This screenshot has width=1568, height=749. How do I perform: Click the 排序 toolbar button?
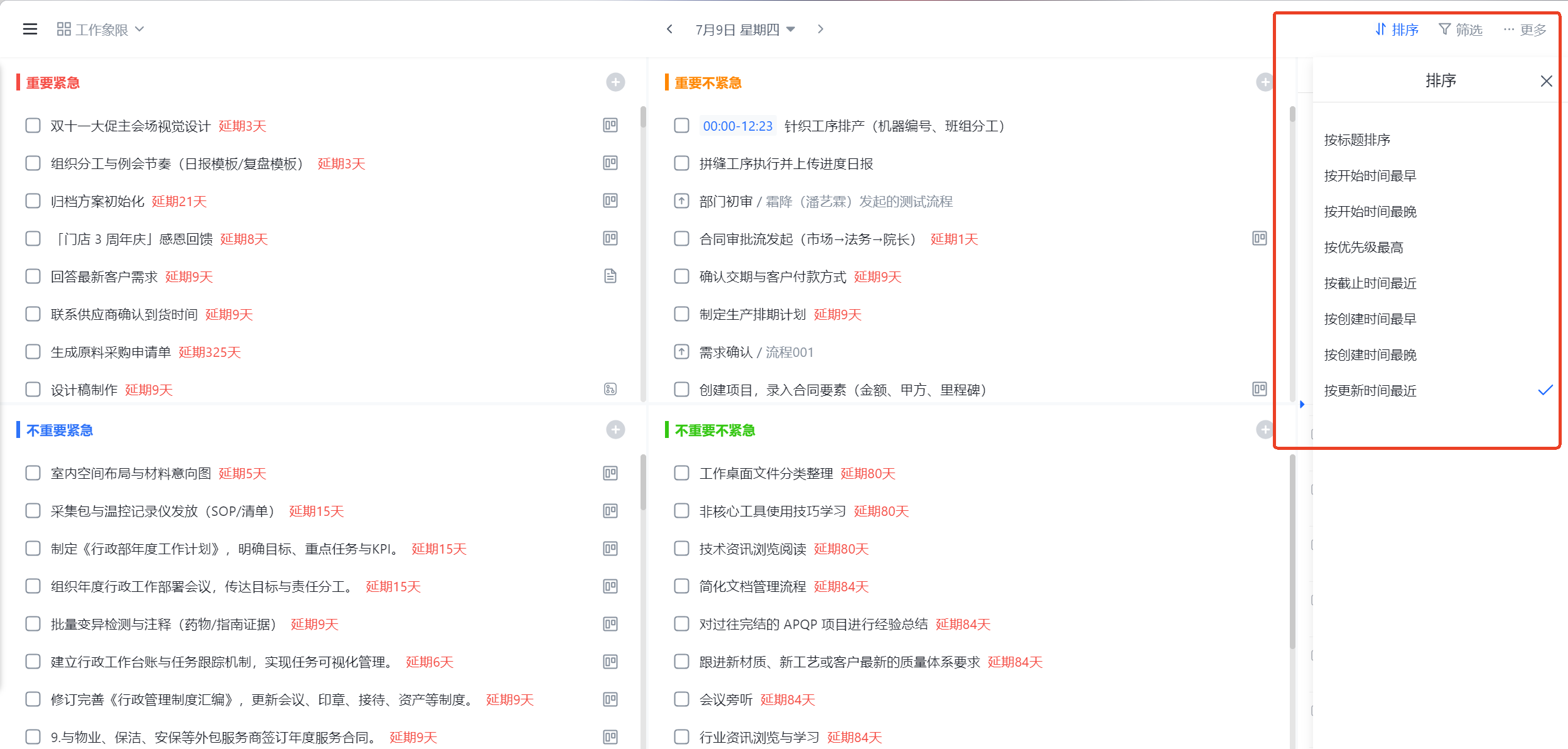pos(1397,30)
